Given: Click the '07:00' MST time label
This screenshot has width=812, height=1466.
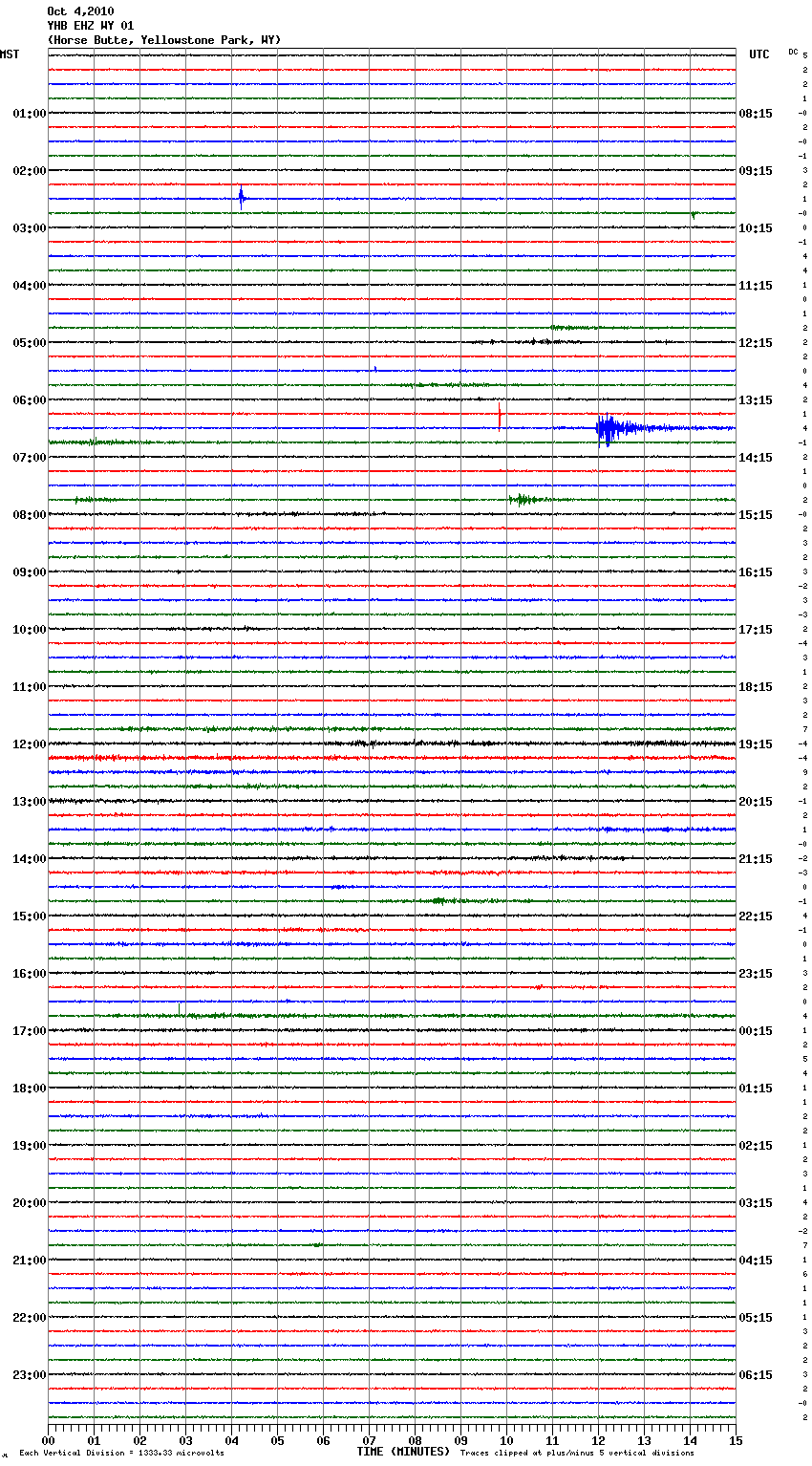Looking at the screenshot, I should click(30, 458).
